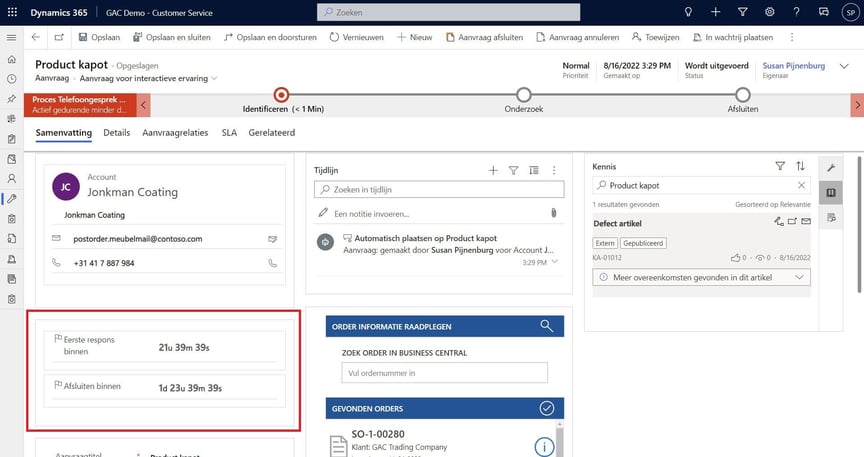This screenshot has width=864, height=457.
Task: Open the Jonkman Coating account
Action: pos(133,192)
